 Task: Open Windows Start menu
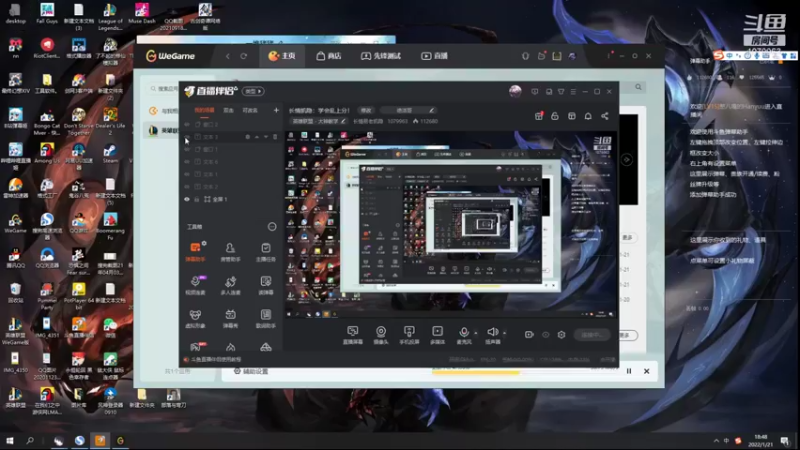(9, 441)
